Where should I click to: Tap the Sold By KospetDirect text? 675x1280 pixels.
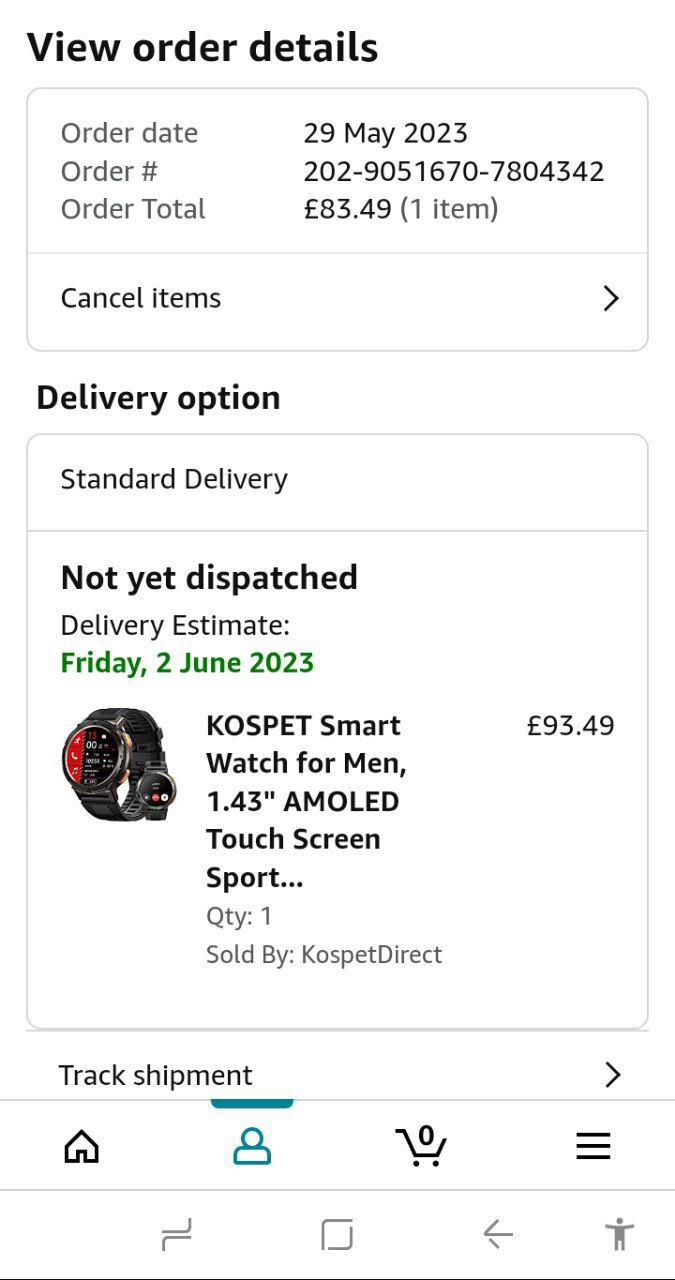click(x=324, y=954)
